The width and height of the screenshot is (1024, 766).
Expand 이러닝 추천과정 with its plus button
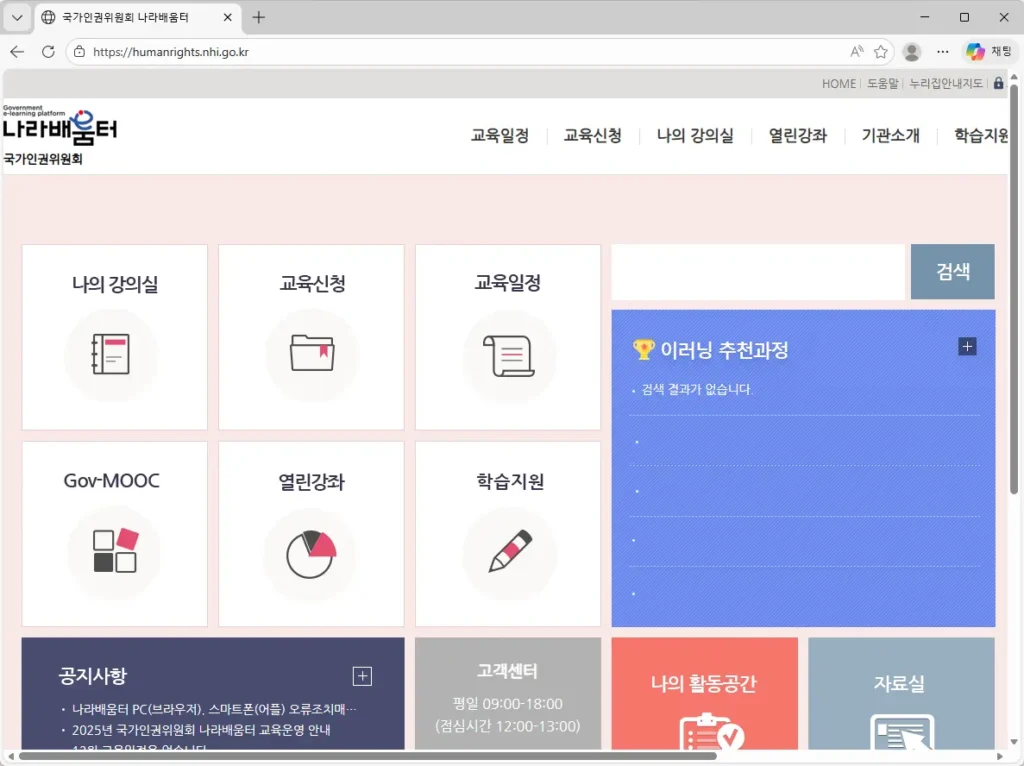click(967, 346)
